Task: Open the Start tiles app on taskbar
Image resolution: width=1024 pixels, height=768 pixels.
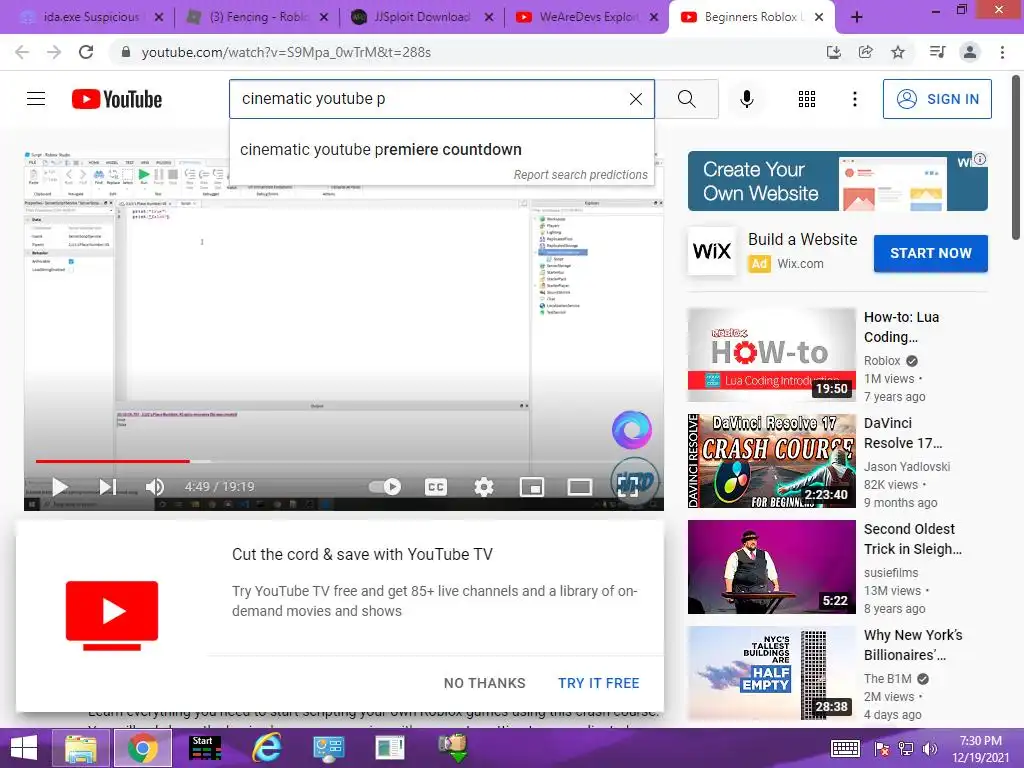Action: [x=205, y=748]
